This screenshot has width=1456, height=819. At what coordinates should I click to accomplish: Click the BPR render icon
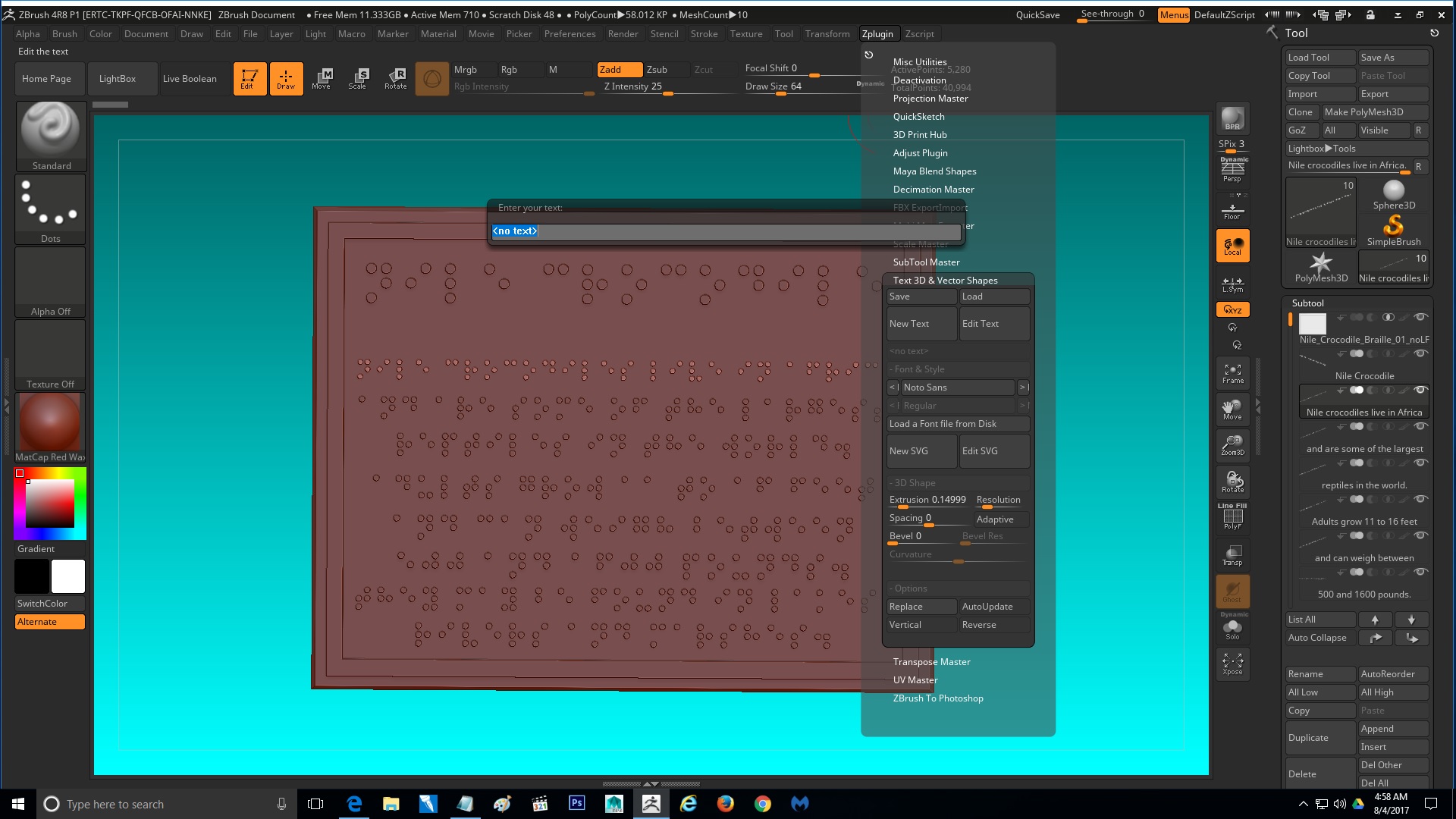[1232, 118]
